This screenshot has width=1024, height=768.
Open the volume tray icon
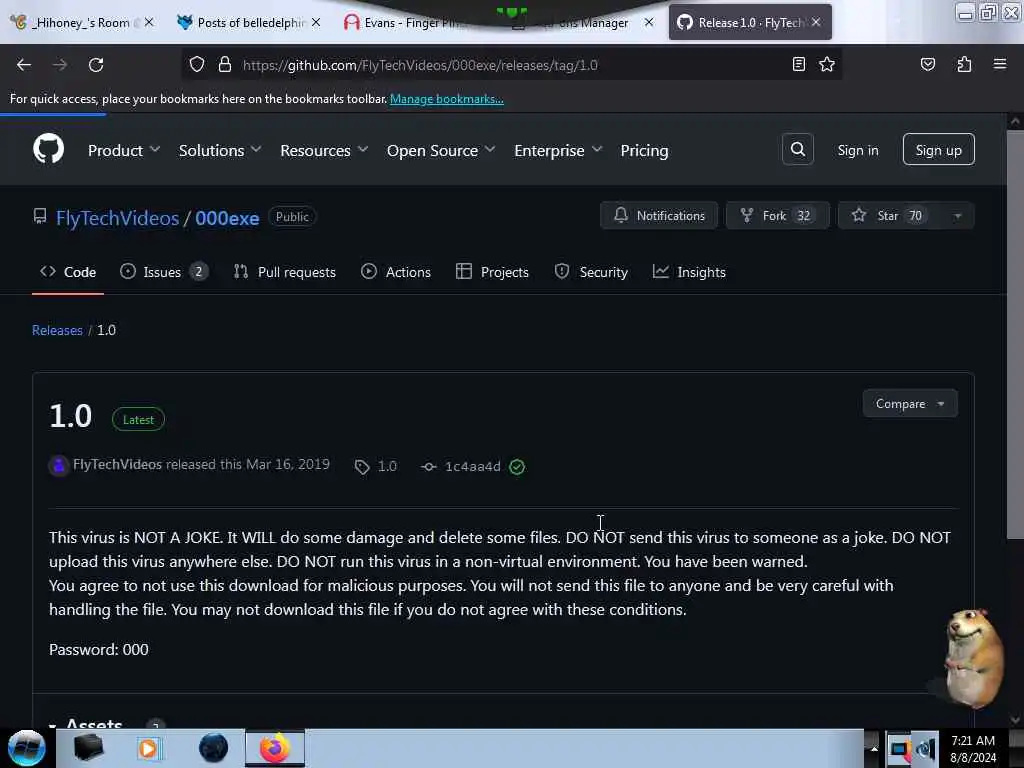pos(925,749)
